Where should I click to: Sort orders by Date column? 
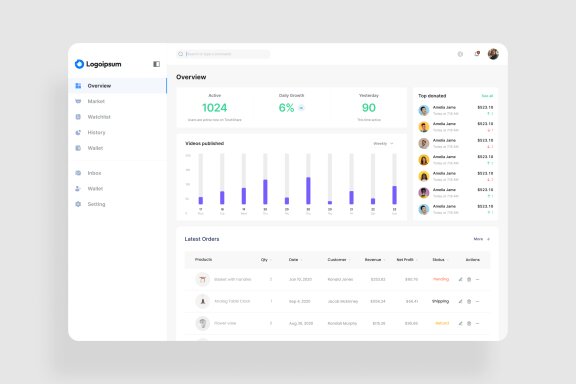[295, 259]
